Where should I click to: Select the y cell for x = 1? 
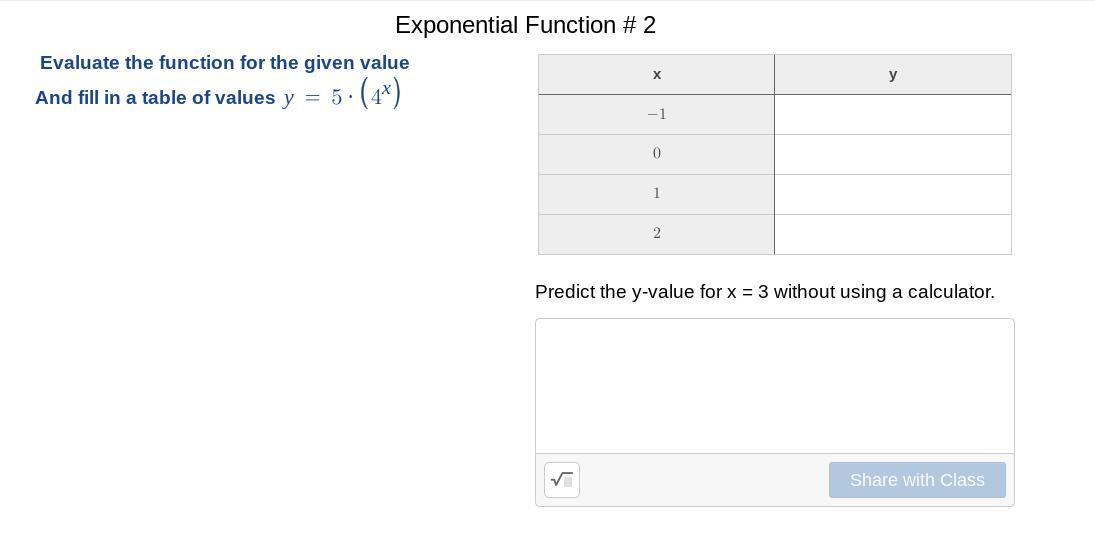coord(892,194)
